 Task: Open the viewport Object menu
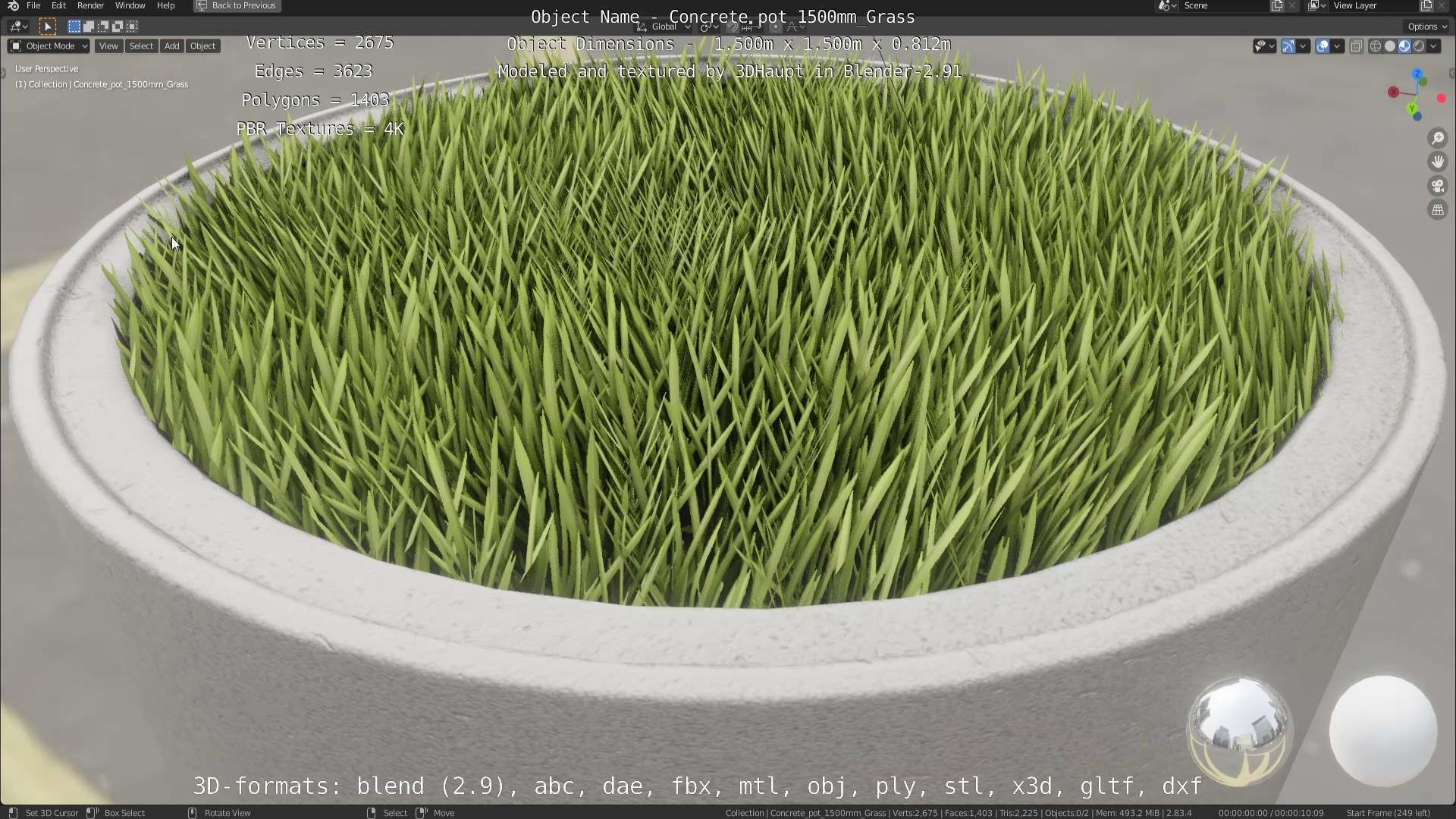[x=202, y=46]
